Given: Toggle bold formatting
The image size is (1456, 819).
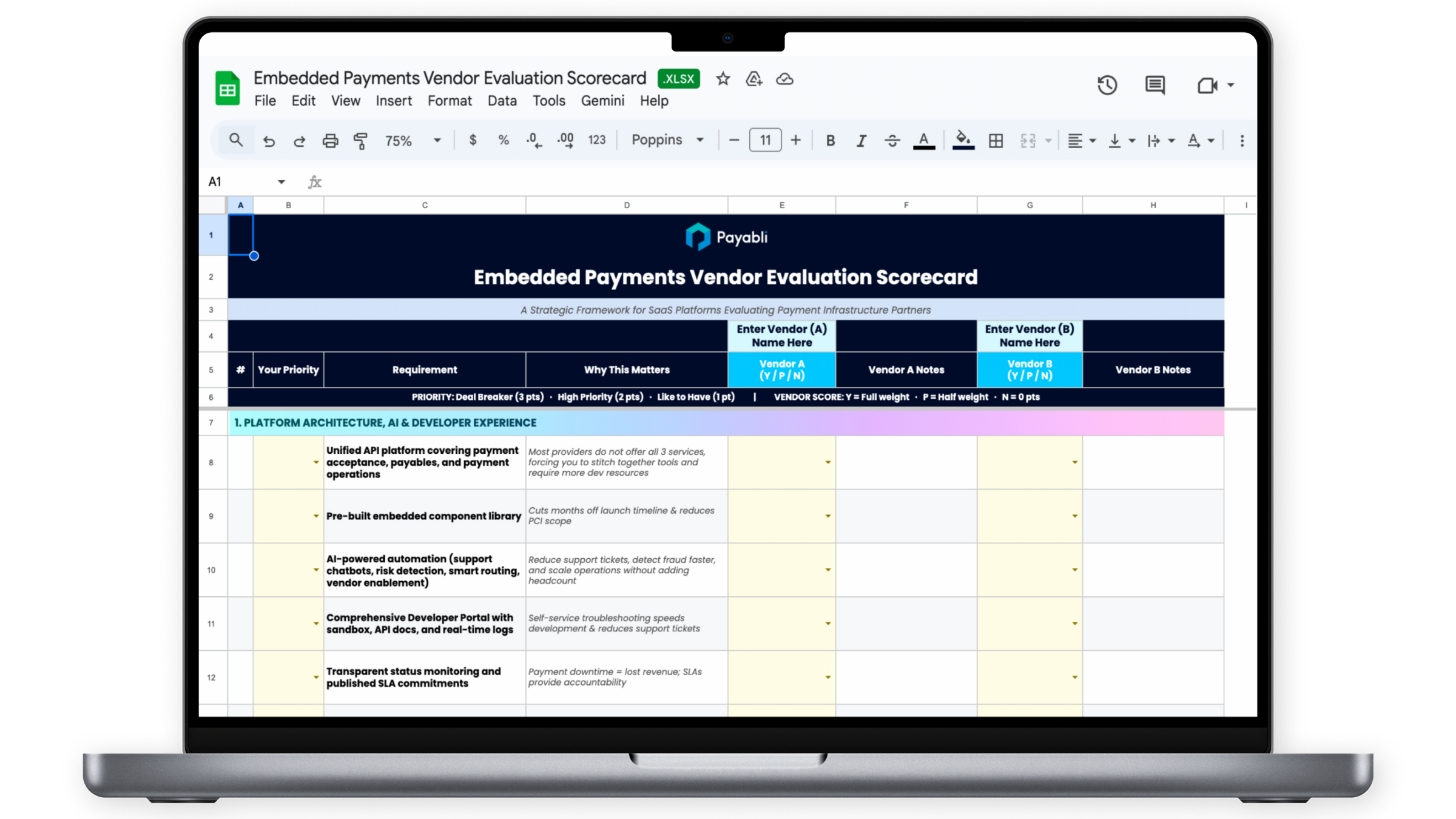Looking at the screenshot, I should click(x=831, y=141).
